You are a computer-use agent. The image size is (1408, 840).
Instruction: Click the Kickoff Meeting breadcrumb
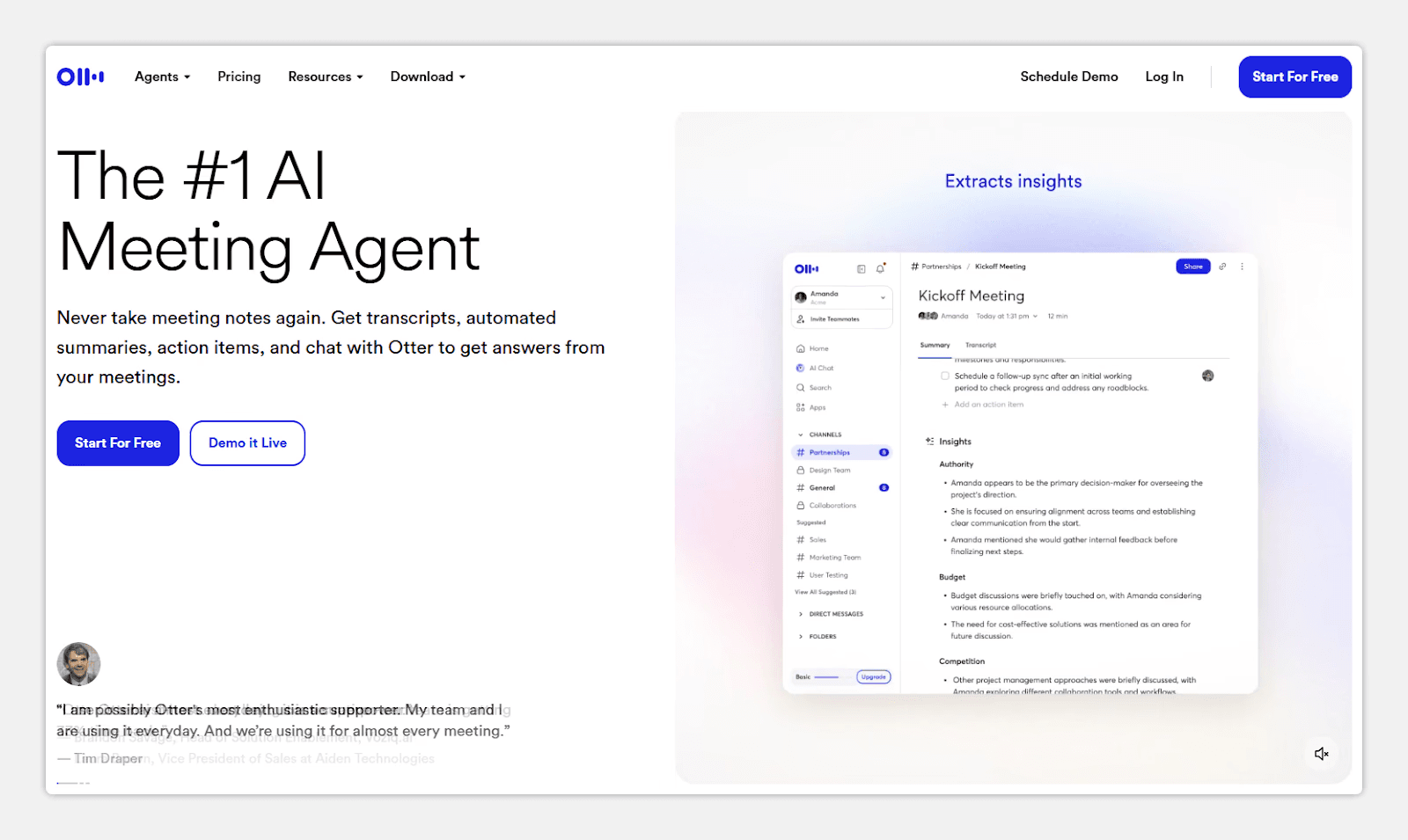(x=1001, y=267)
